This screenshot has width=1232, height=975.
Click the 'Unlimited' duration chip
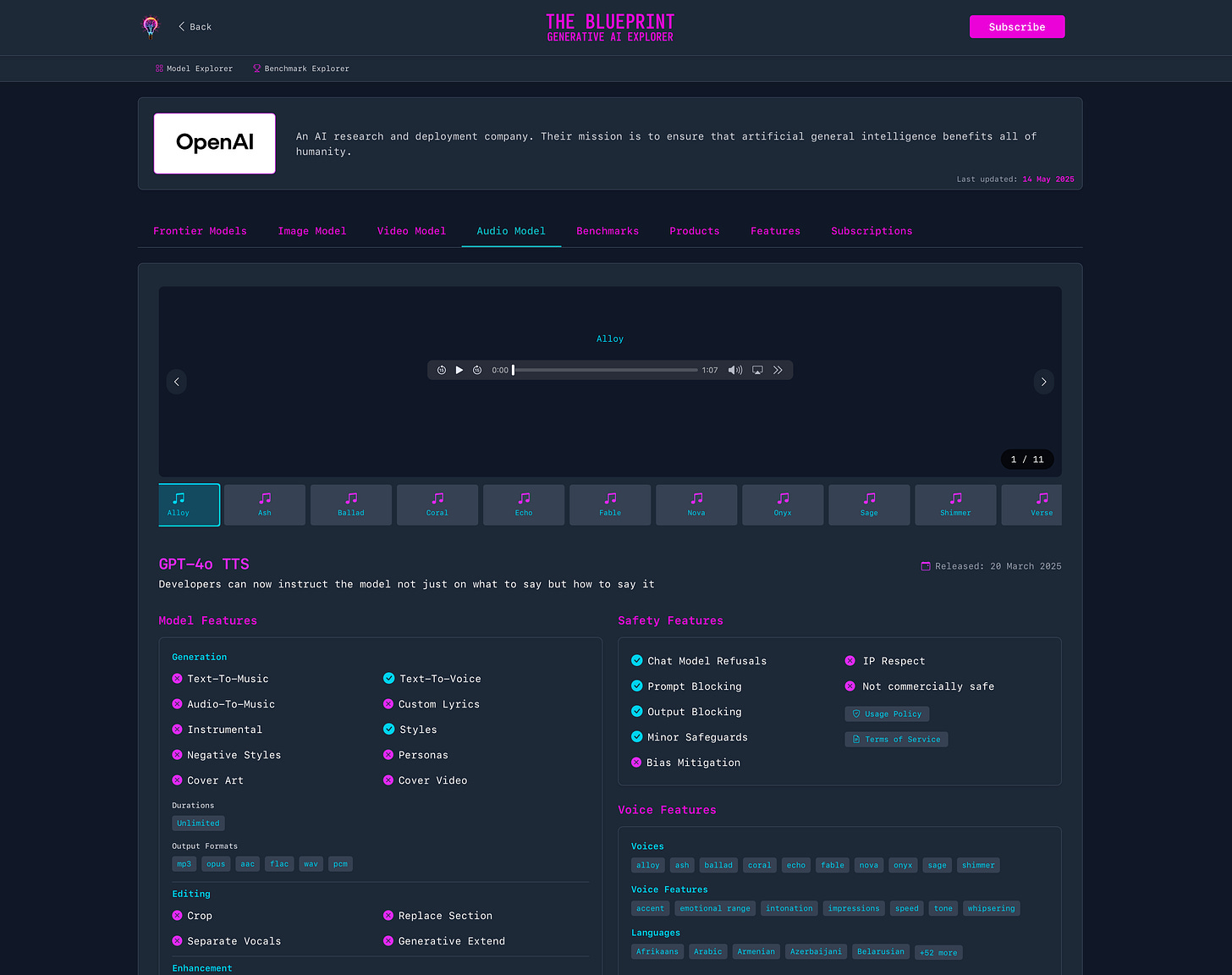click(198, 824)
